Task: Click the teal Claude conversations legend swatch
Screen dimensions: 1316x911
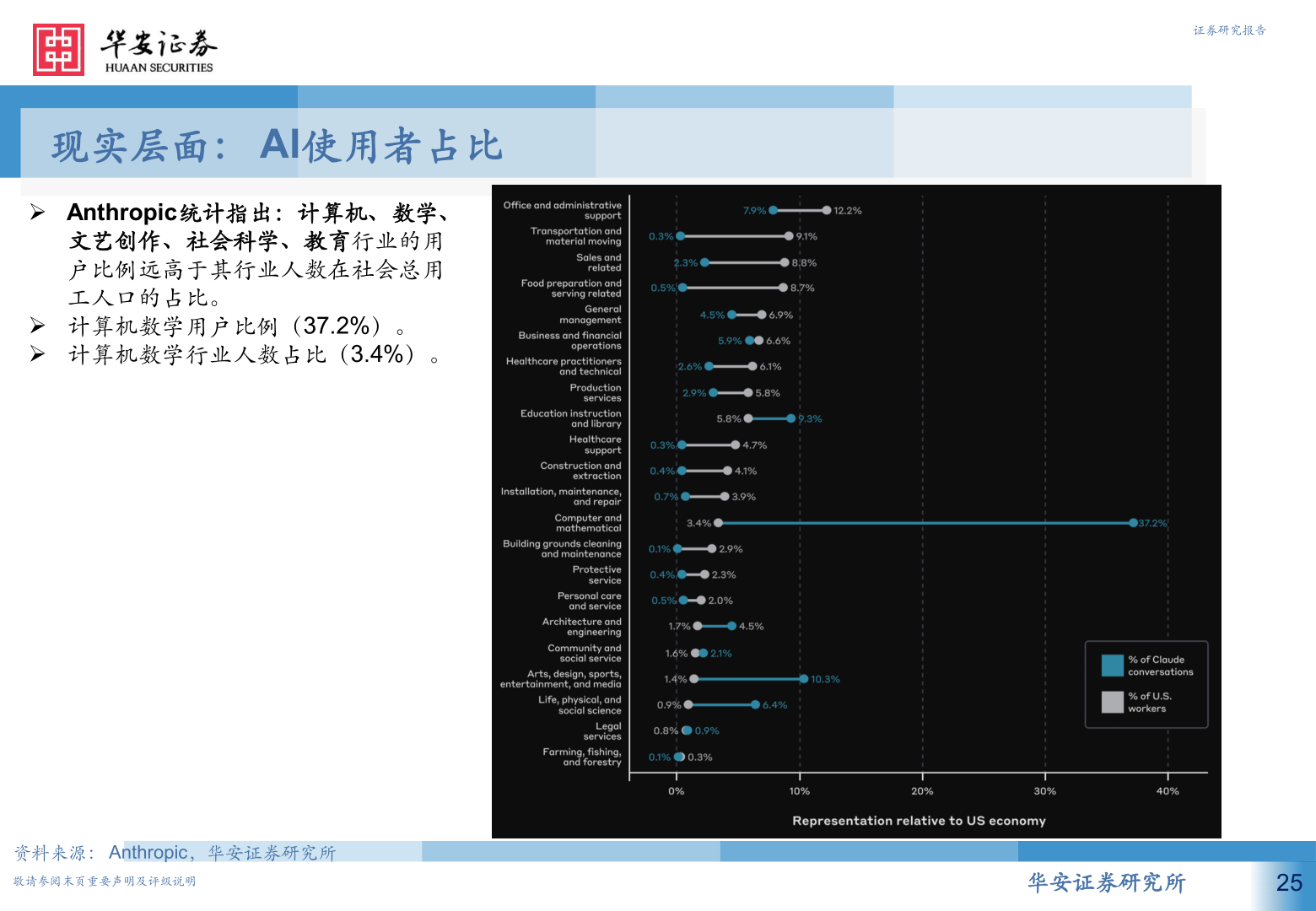Action: tap(1112, 666)
